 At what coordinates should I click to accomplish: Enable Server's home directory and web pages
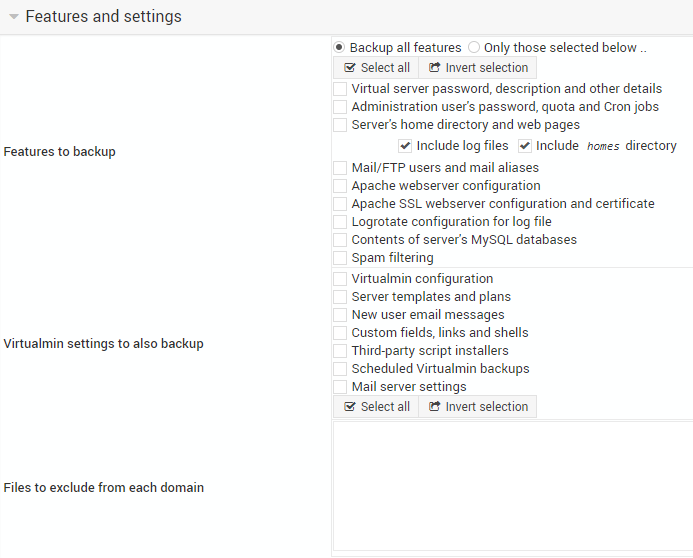[340, 125]
